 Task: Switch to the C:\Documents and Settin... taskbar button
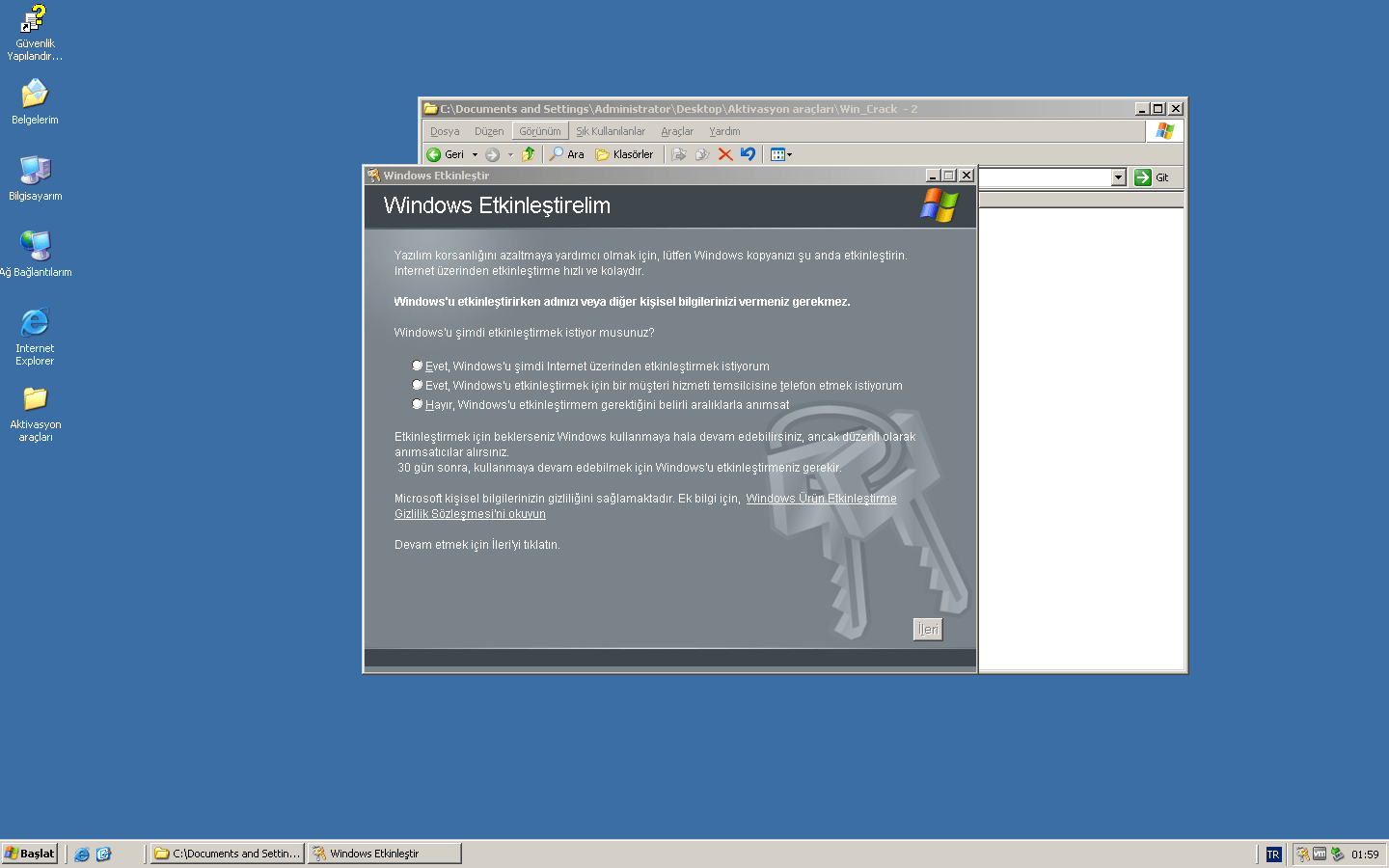coord(228,854)
